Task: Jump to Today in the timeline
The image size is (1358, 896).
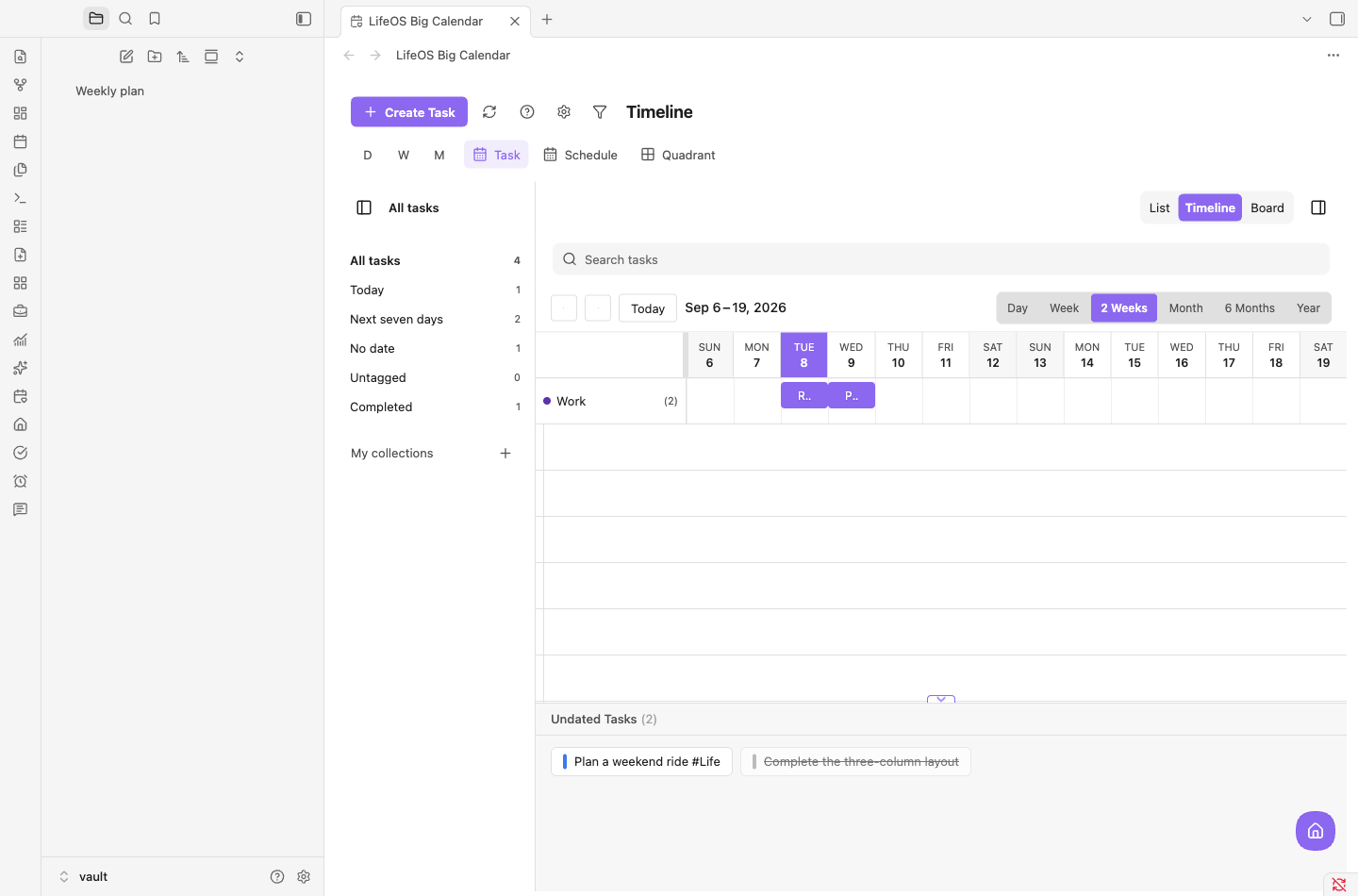Action: tap(648, 308)
